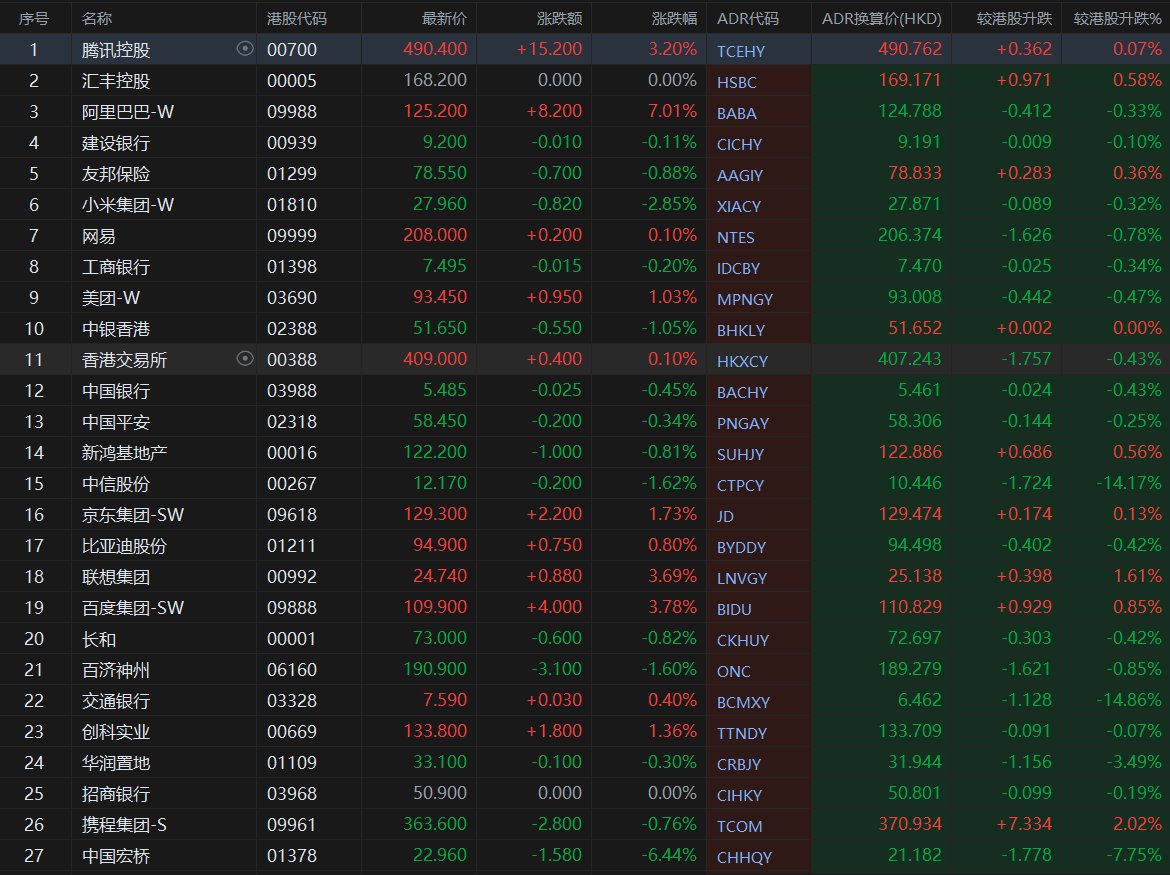Click stock code 03690
Image resolution: width=1170 pixels, height=875 pixels.
coord(292,297)
